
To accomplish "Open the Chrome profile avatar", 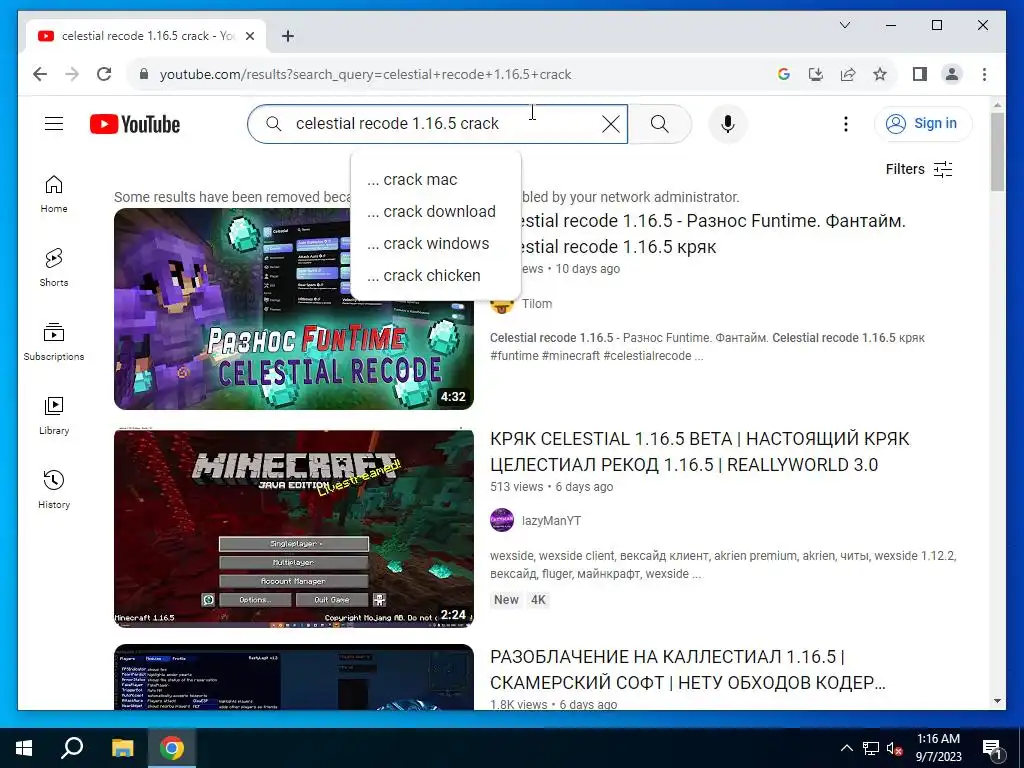I will click(952, 74).
